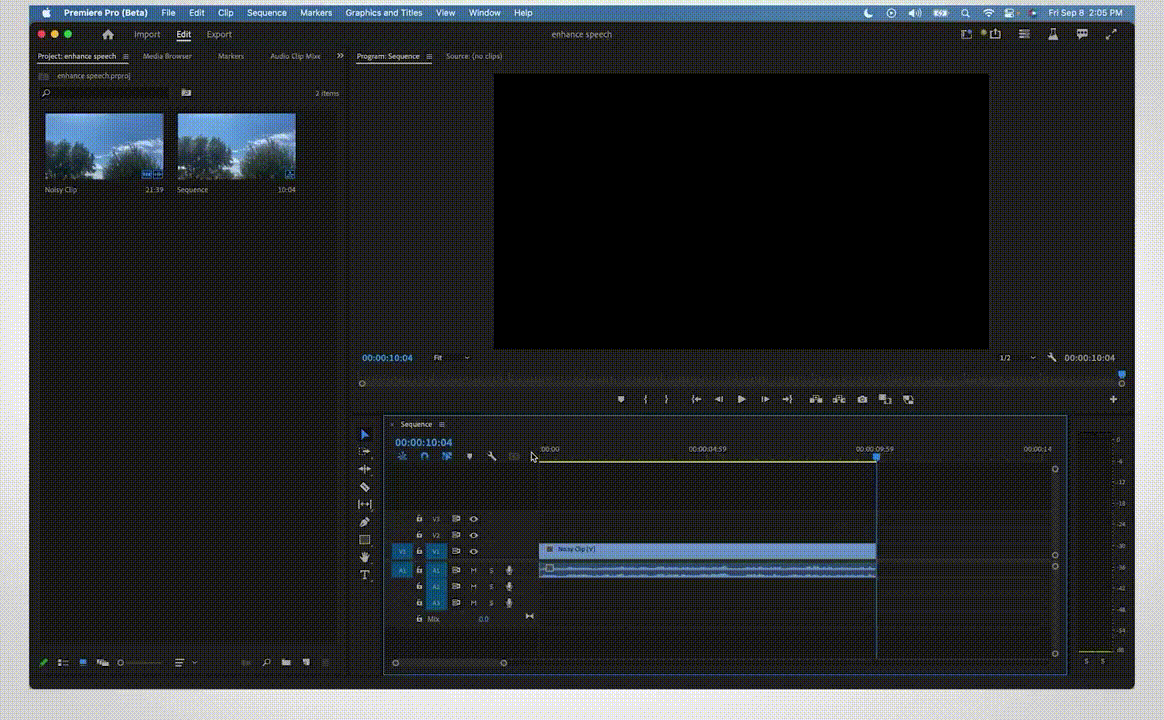1164x720 pixels.
Task: Switch to the Source (no clips) tab
Action: [474, 56]
